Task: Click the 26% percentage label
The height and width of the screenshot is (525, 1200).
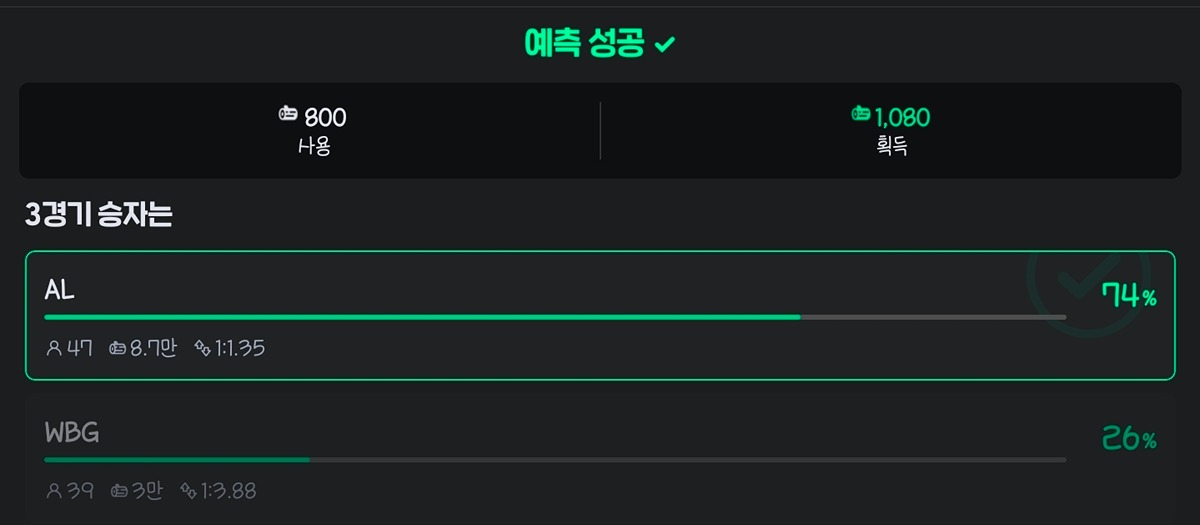Action: [1129, 438]
